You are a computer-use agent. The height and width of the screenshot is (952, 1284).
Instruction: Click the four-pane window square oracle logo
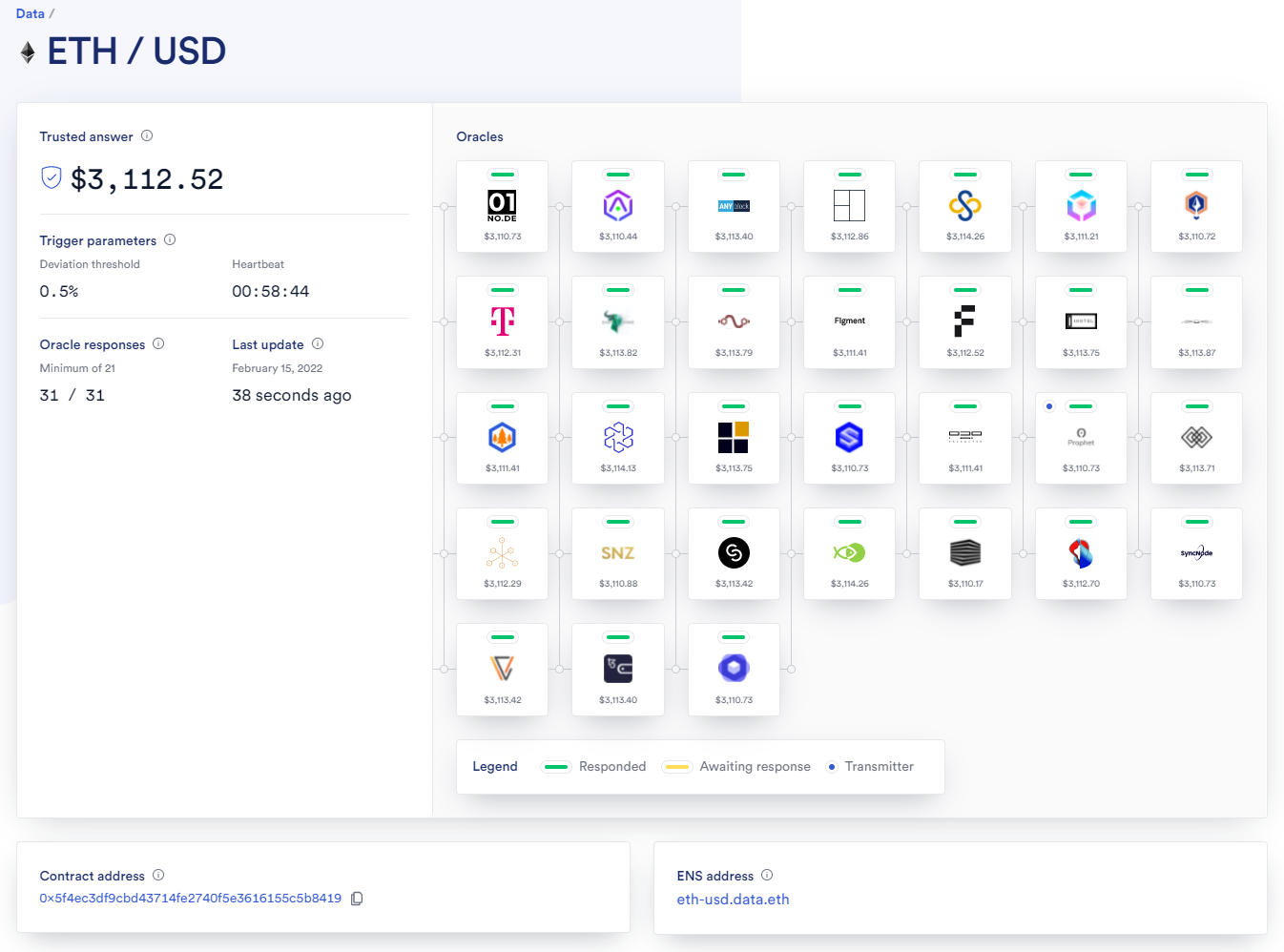(849, 206)
